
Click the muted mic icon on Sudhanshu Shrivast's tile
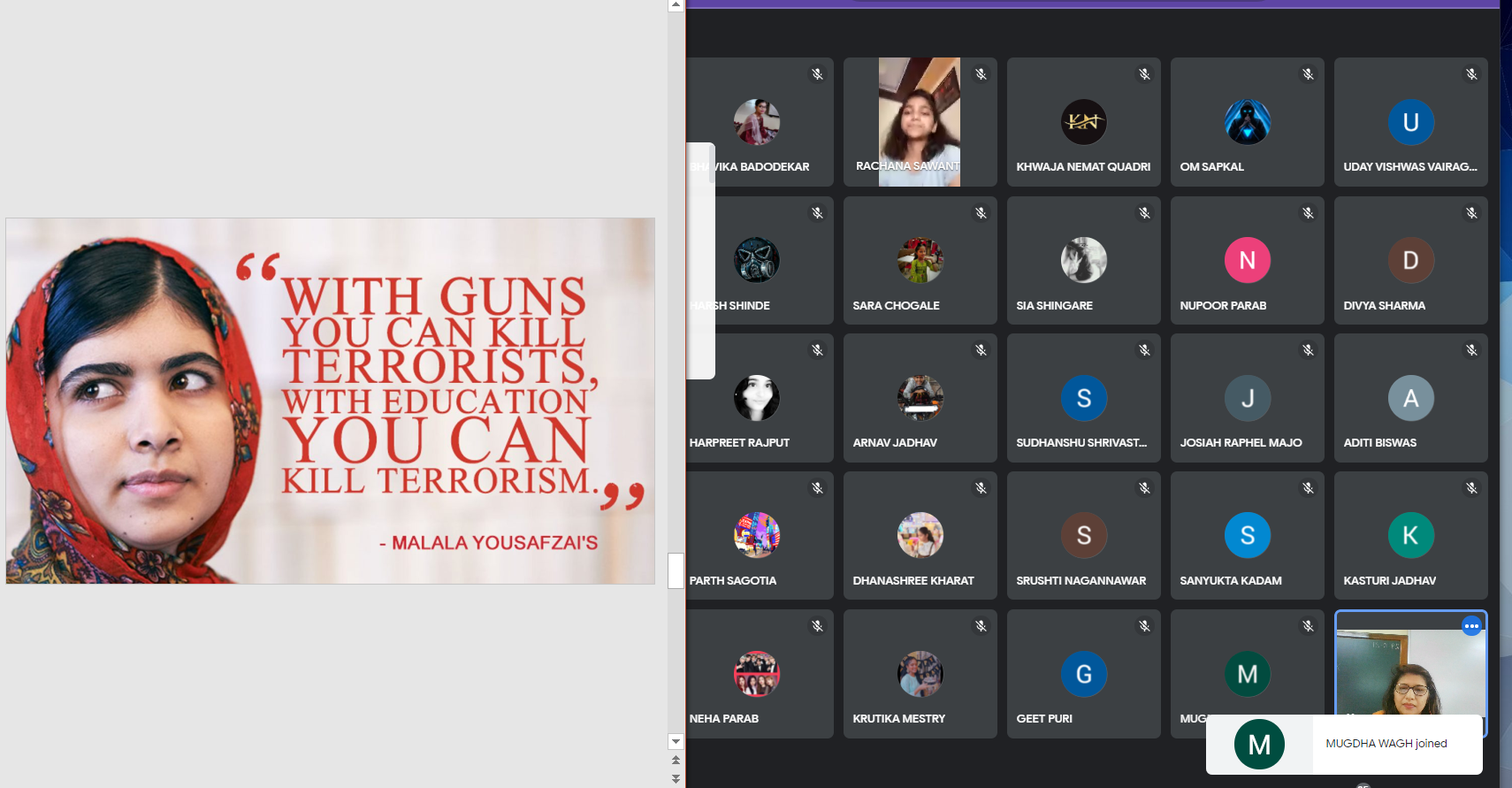pos(1144,350)
